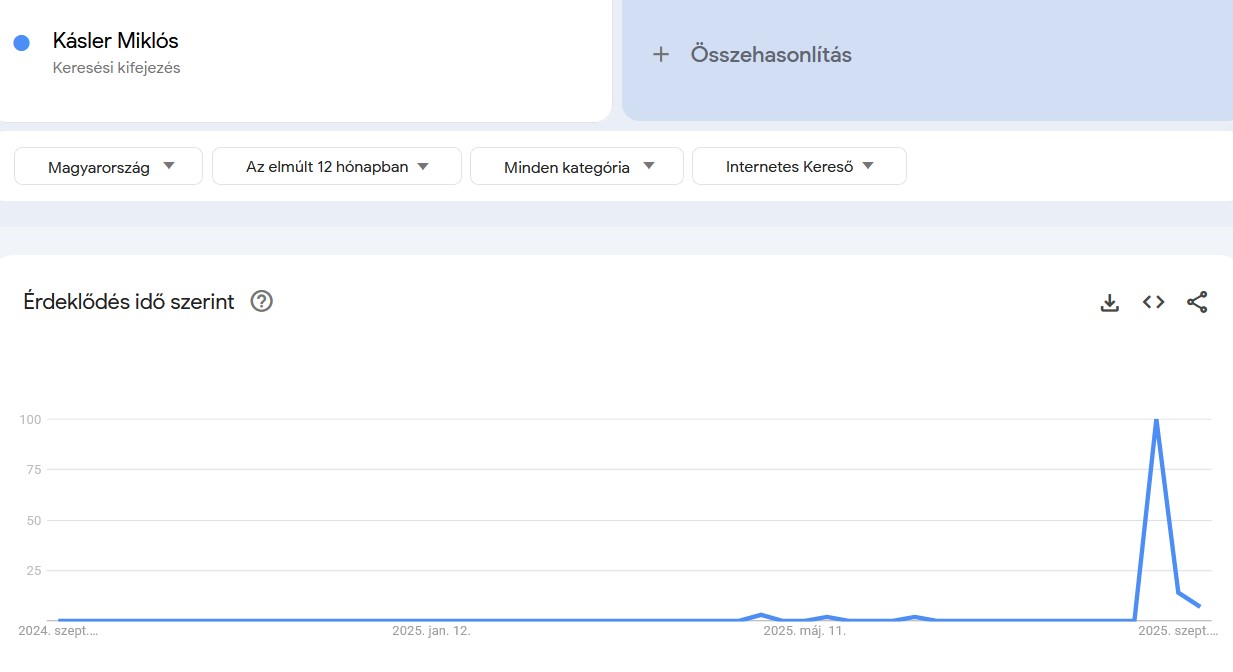Open the help tooltip beside Érdeklődés idő szerint

click(261, 300)
